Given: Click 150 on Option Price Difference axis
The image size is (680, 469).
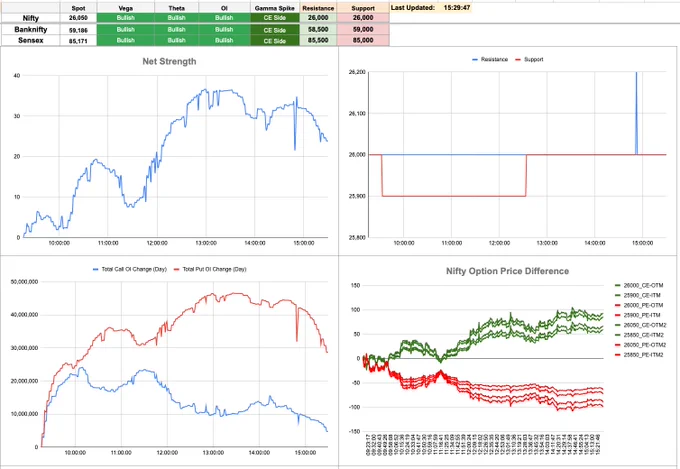Looking at the screenshot, I should [x=356, y=285].
